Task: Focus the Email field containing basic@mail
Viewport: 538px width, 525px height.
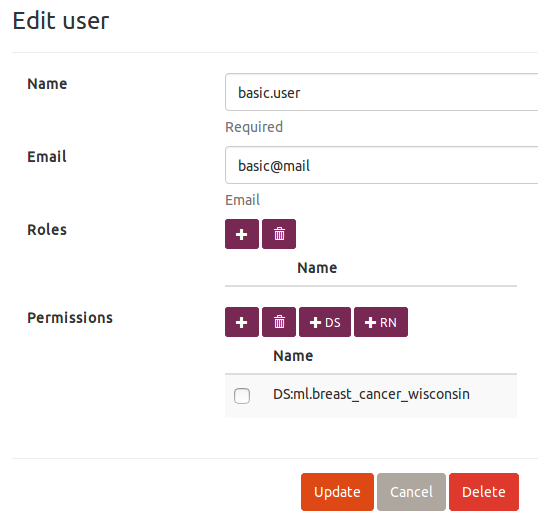Action: pyautogui.click(x=382, y=165)
